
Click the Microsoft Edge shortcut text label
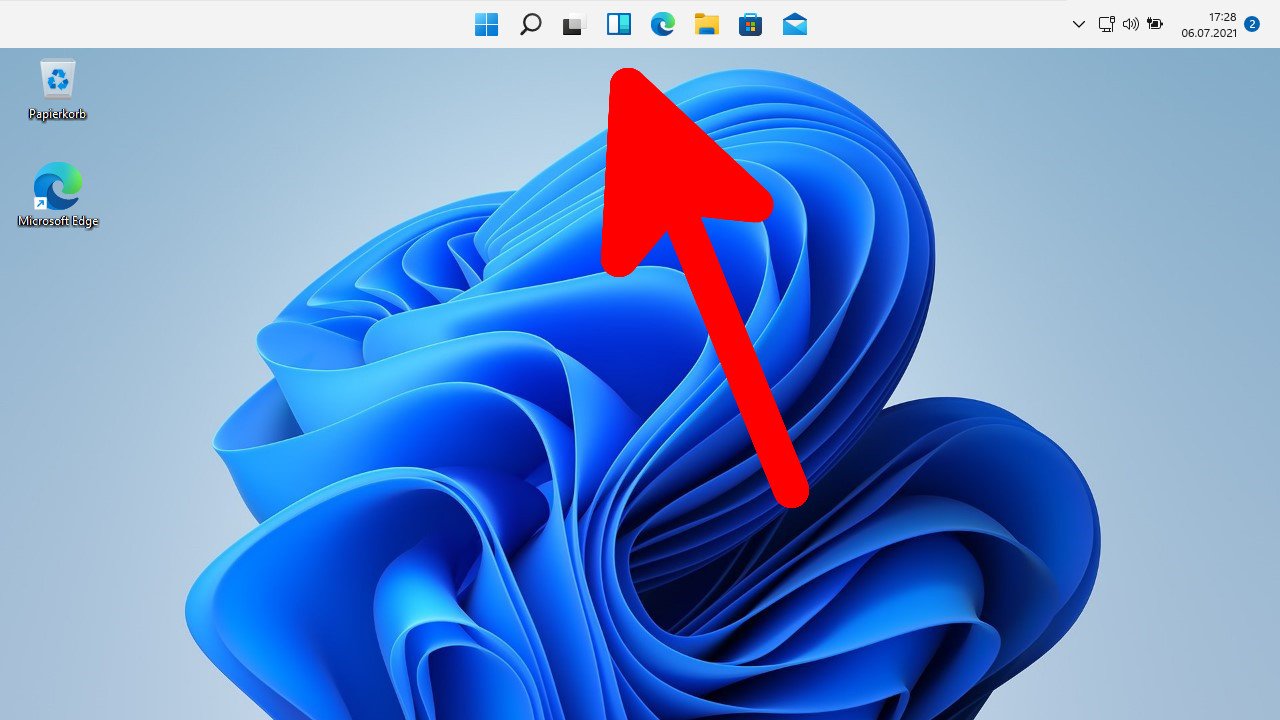(58, 221)
